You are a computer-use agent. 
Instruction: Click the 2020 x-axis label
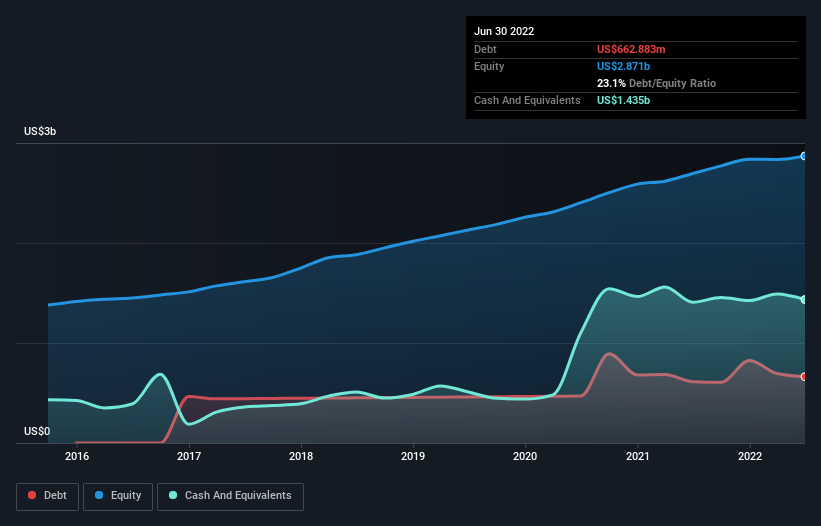pos(525,456)
